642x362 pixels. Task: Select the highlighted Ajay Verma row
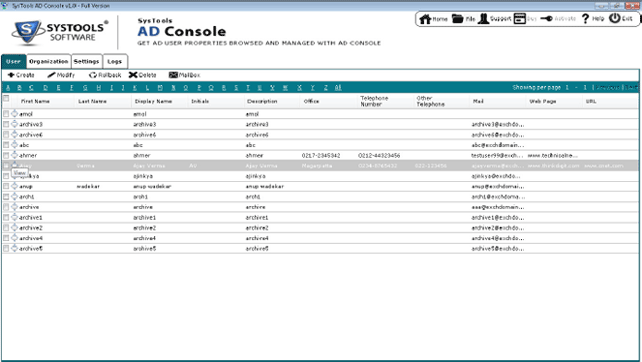[320, 165]
